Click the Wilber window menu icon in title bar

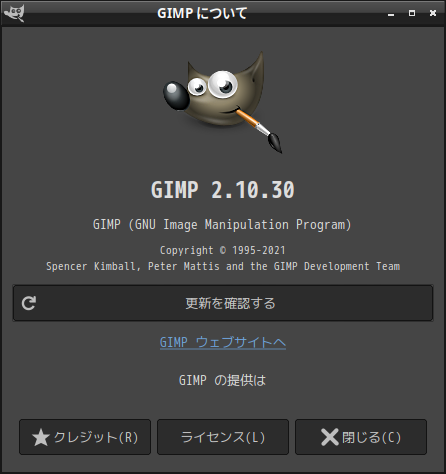click(14, 13)
